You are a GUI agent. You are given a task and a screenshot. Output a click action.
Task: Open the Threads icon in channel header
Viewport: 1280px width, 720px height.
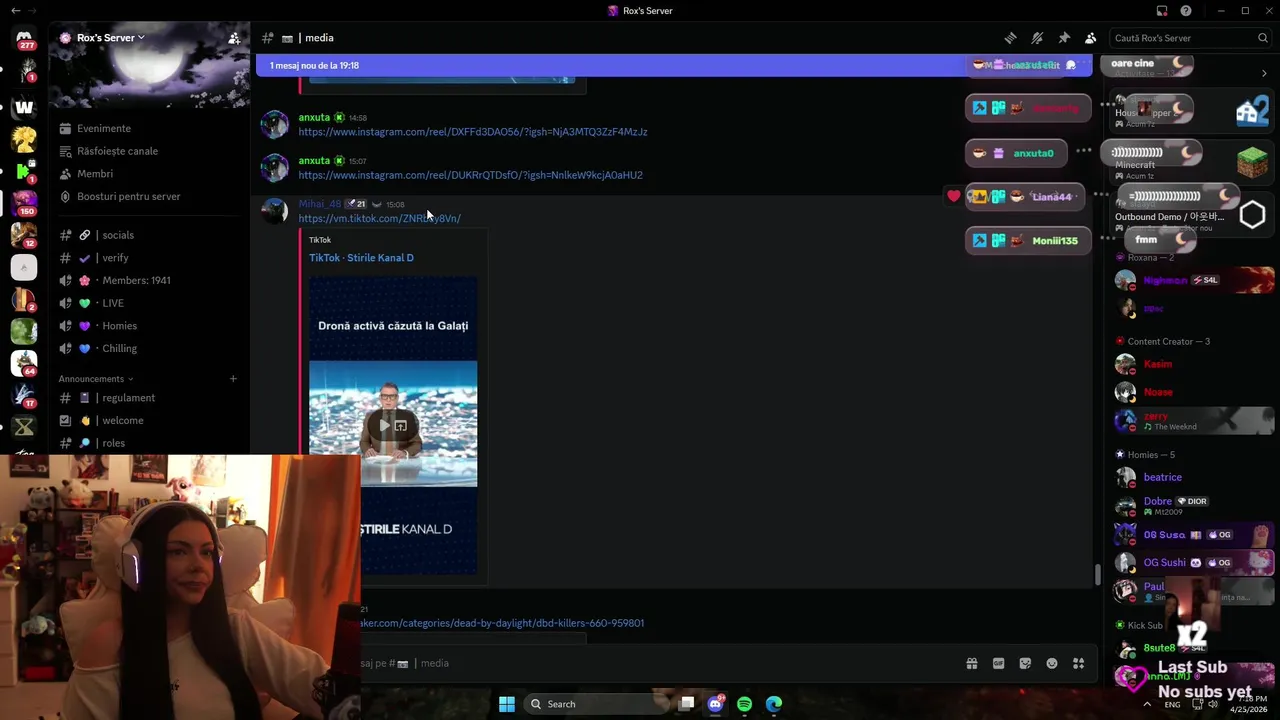click(x=1010, y=38)
